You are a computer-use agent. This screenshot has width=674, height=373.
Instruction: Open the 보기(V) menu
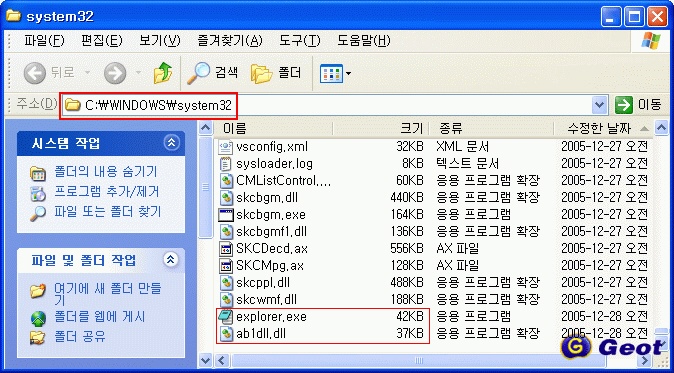point(159,41)
